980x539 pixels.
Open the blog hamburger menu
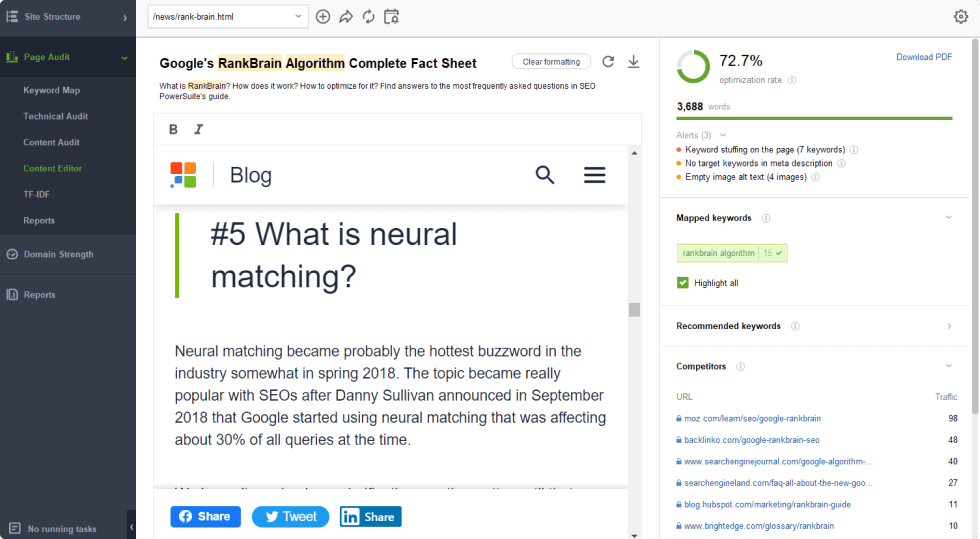coord(594,174)
